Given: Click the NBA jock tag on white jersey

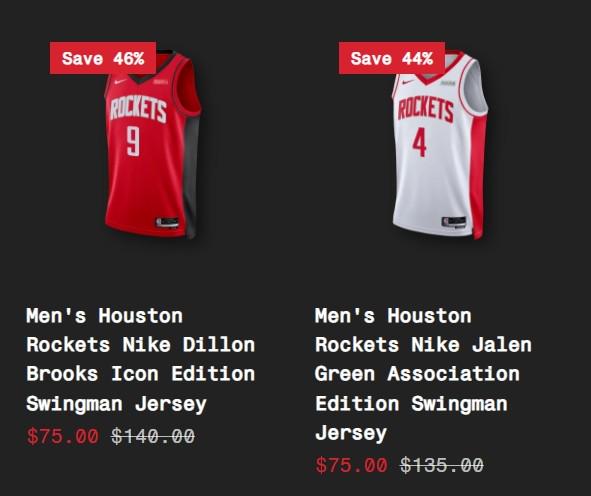Looking at the screenshot, I should click(454, 222).
